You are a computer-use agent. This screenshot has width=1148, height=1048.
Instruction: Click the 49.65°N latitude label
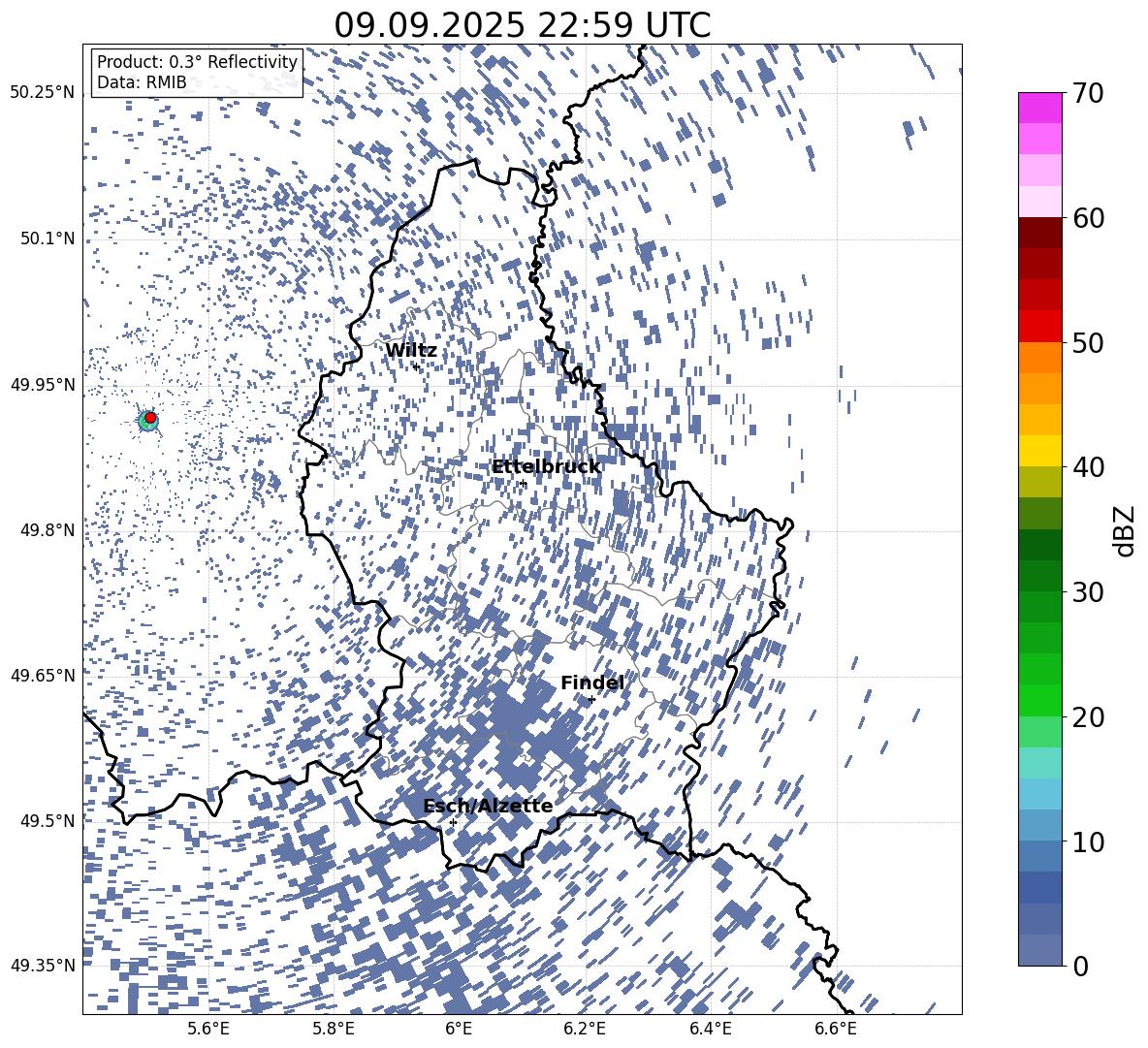point(43,675)
